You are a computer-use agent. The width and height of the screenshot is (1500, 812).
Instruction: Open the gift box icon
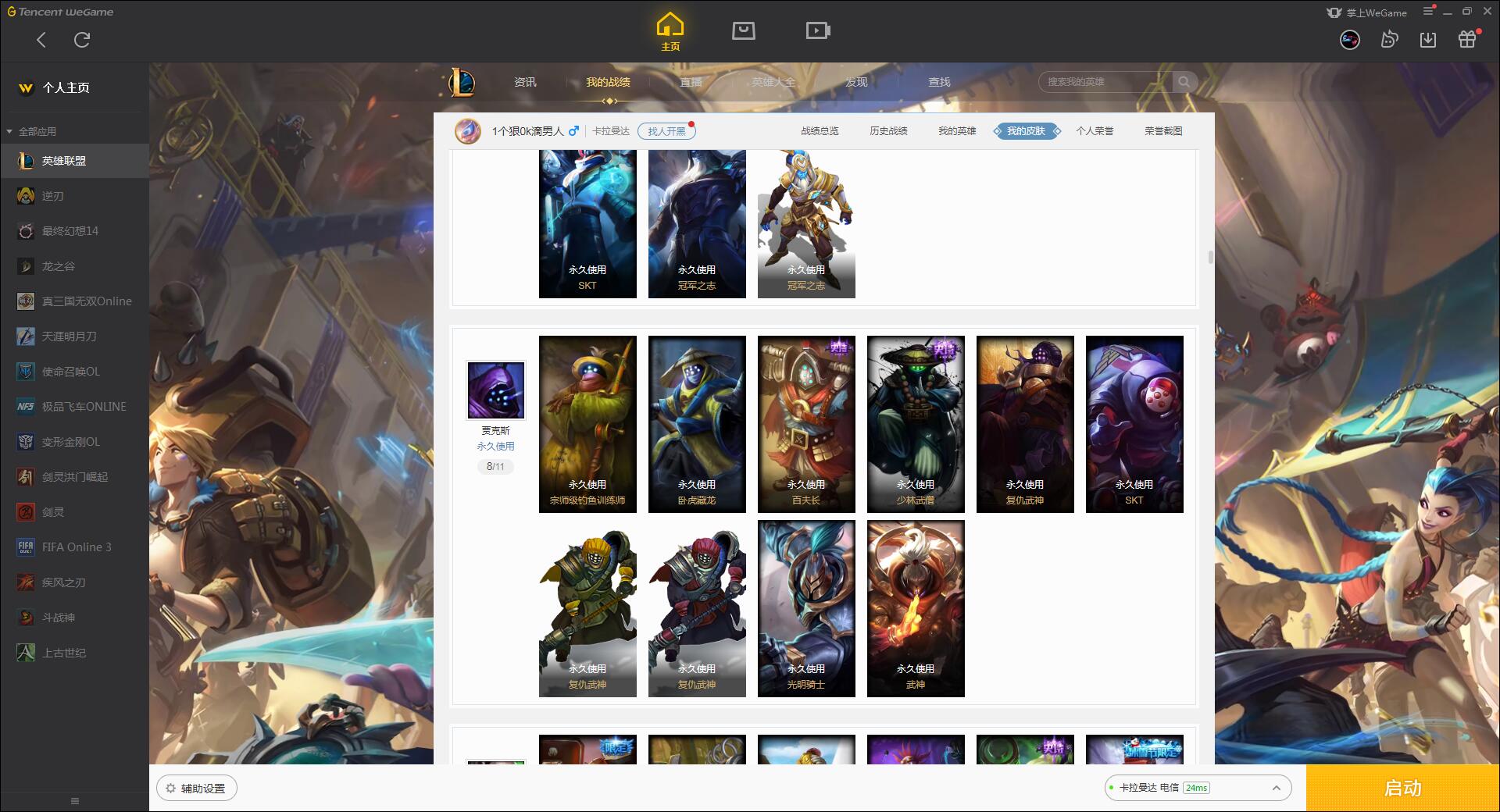1467,39
